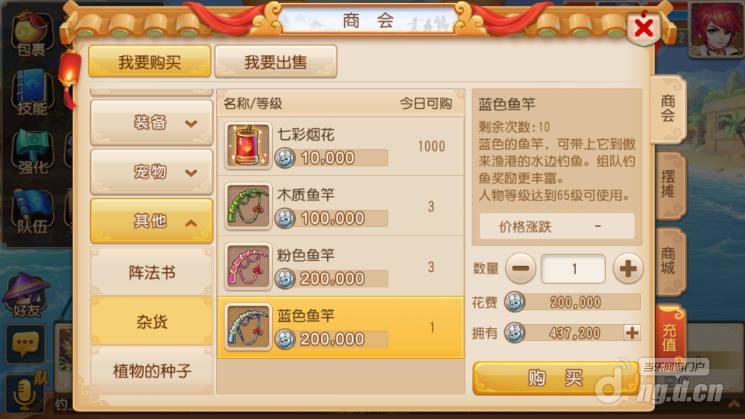Viewport: 745px width, 419px height.
Task: Open the 强化 hammer icon
Action: point(32,152)
